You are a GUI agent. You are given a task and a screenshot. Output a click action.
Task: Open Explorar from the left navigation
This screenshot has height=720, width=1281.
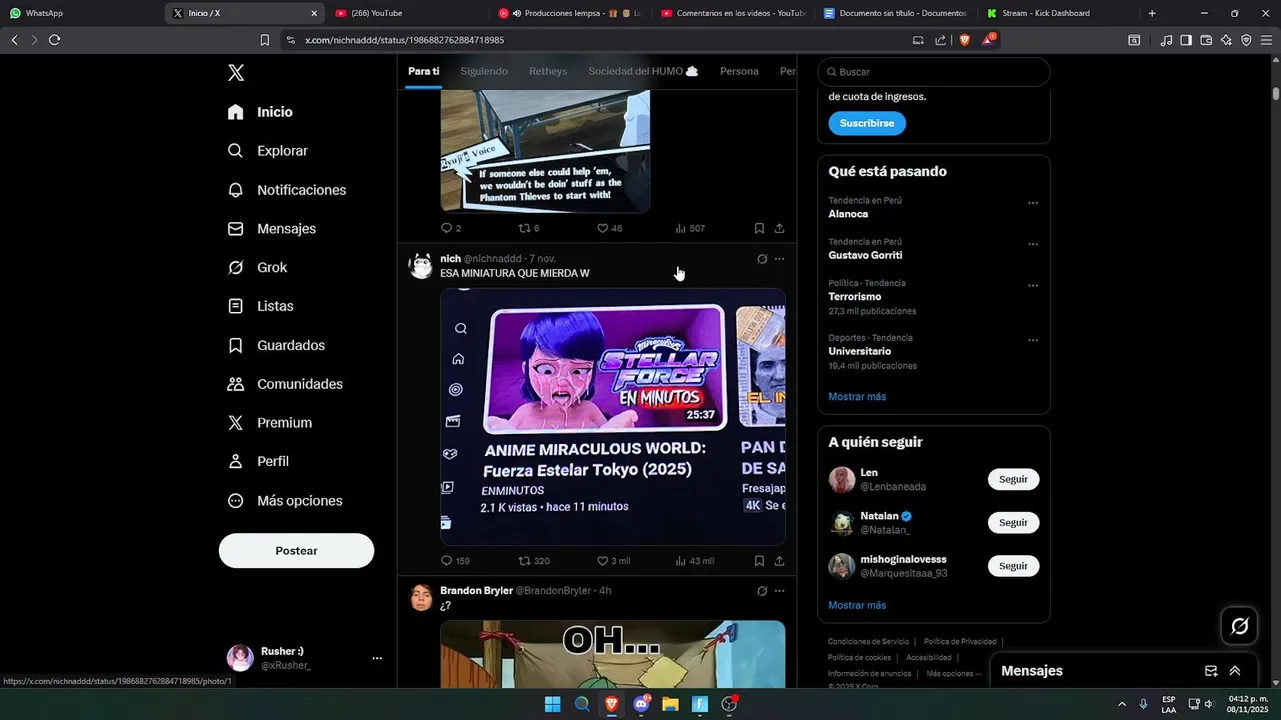[x=268, y=151]
